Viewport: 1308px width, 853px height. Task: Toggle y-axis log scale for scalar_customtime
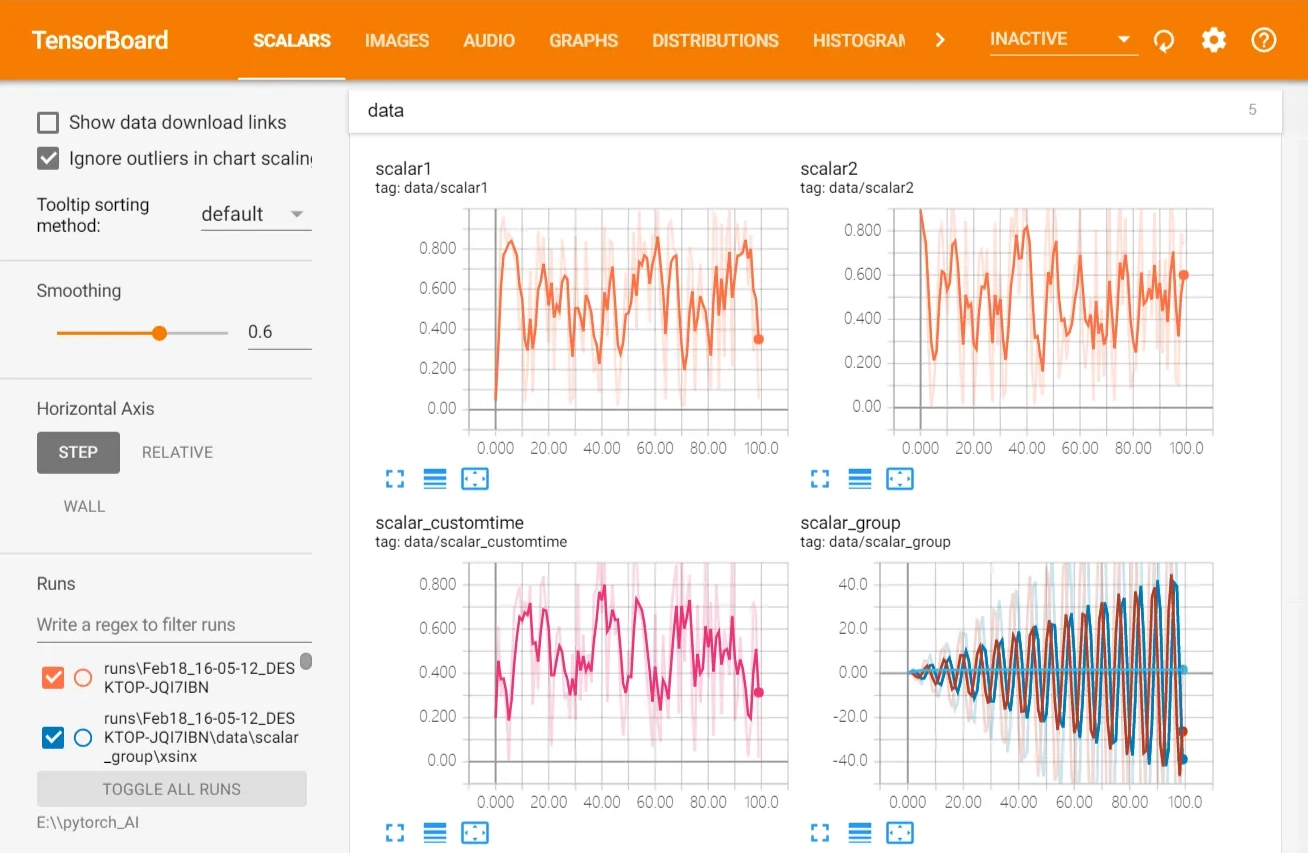click(435, 833)
